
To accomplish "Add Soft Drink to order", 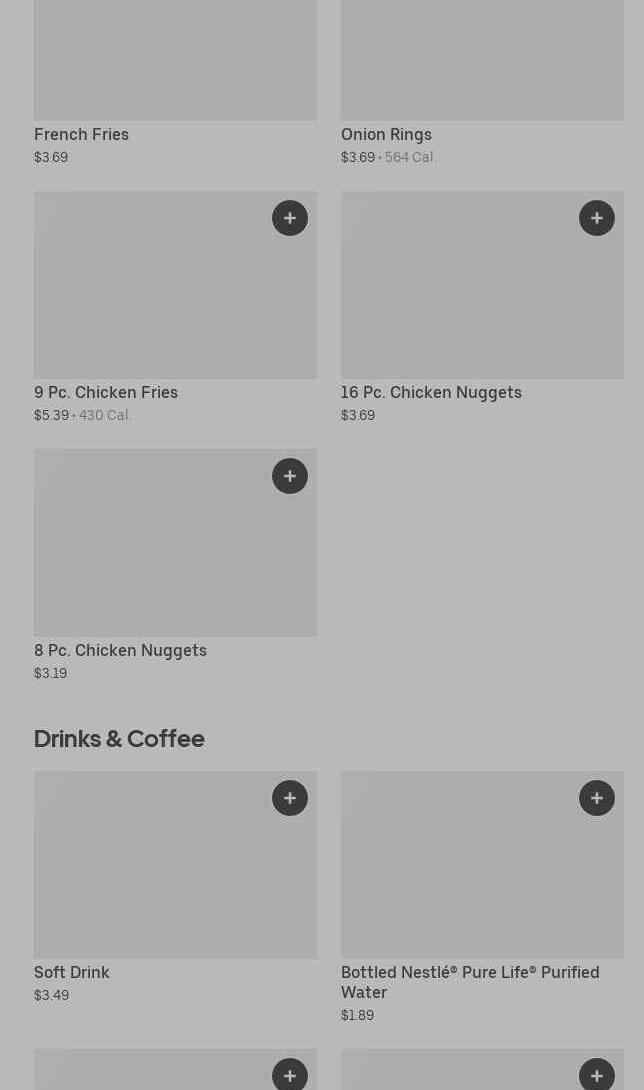I will point(290,798).
